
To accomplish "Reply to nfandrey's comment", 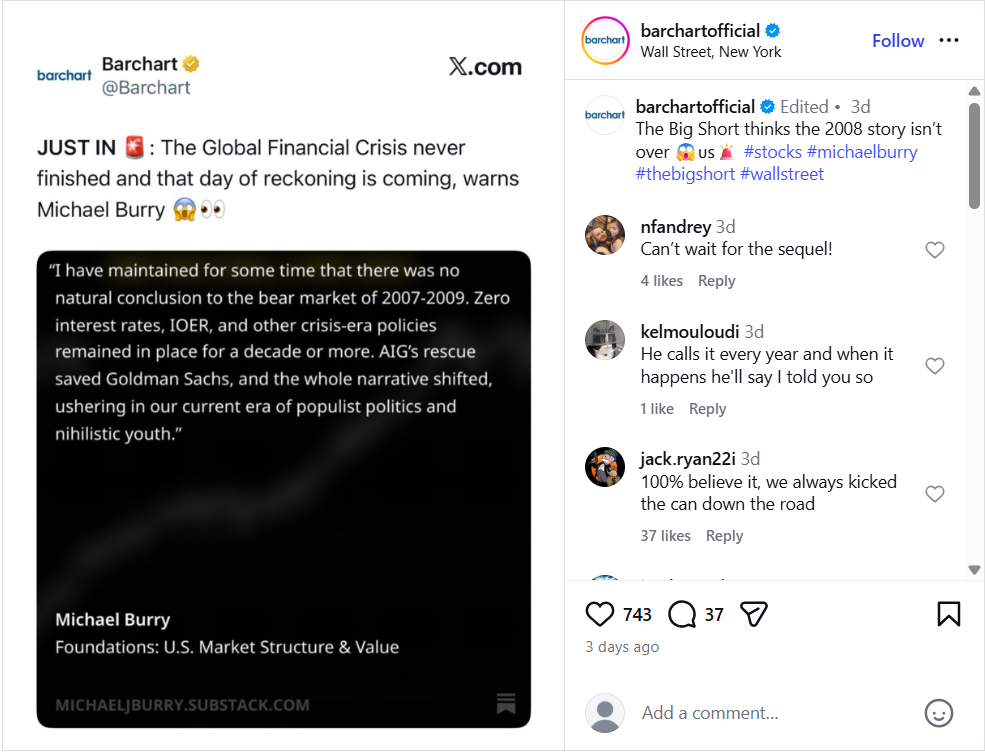I will [716, 281].
